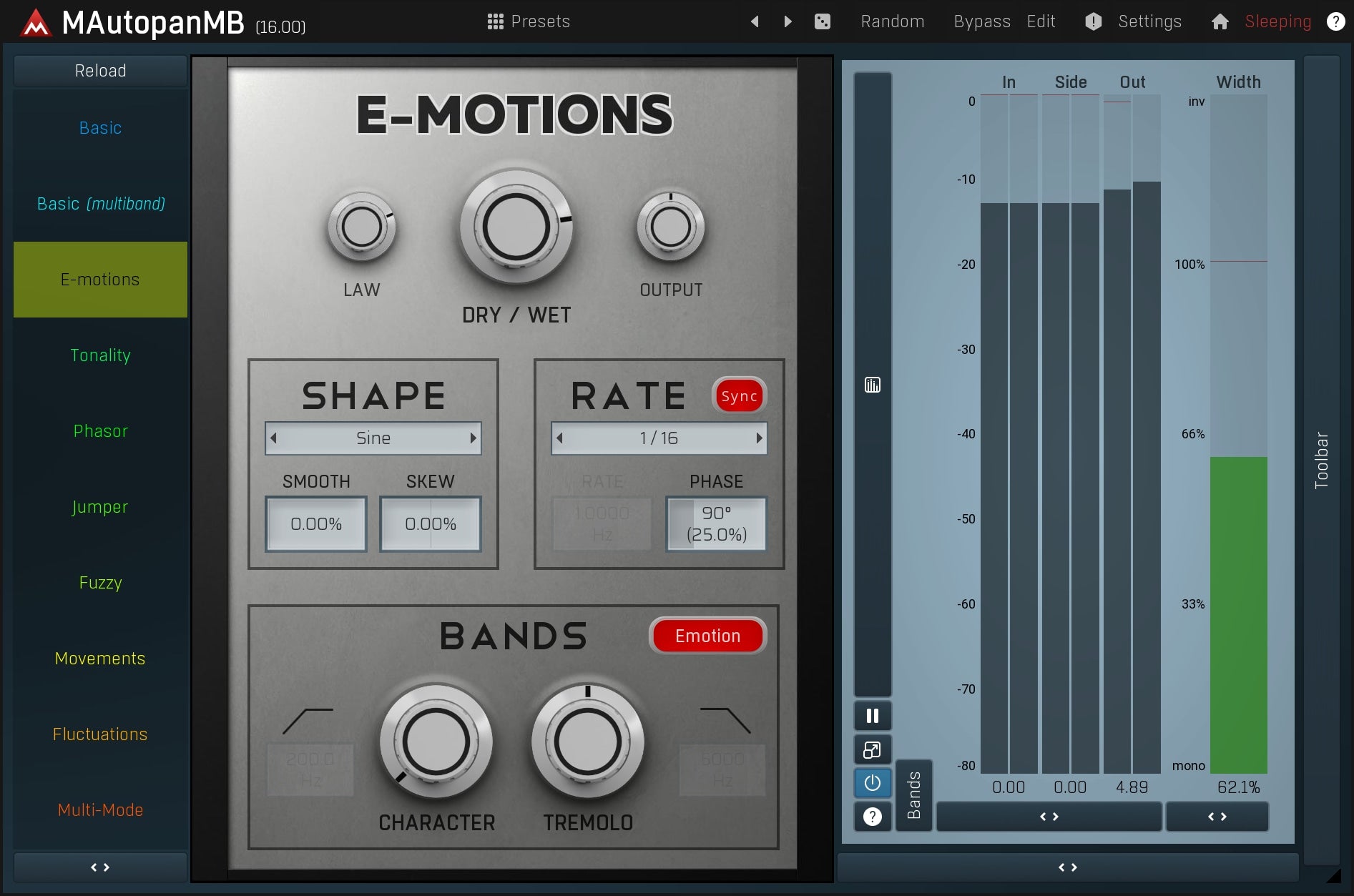
Task: Open the 1/16 rate selector
Action: [659, 438]
